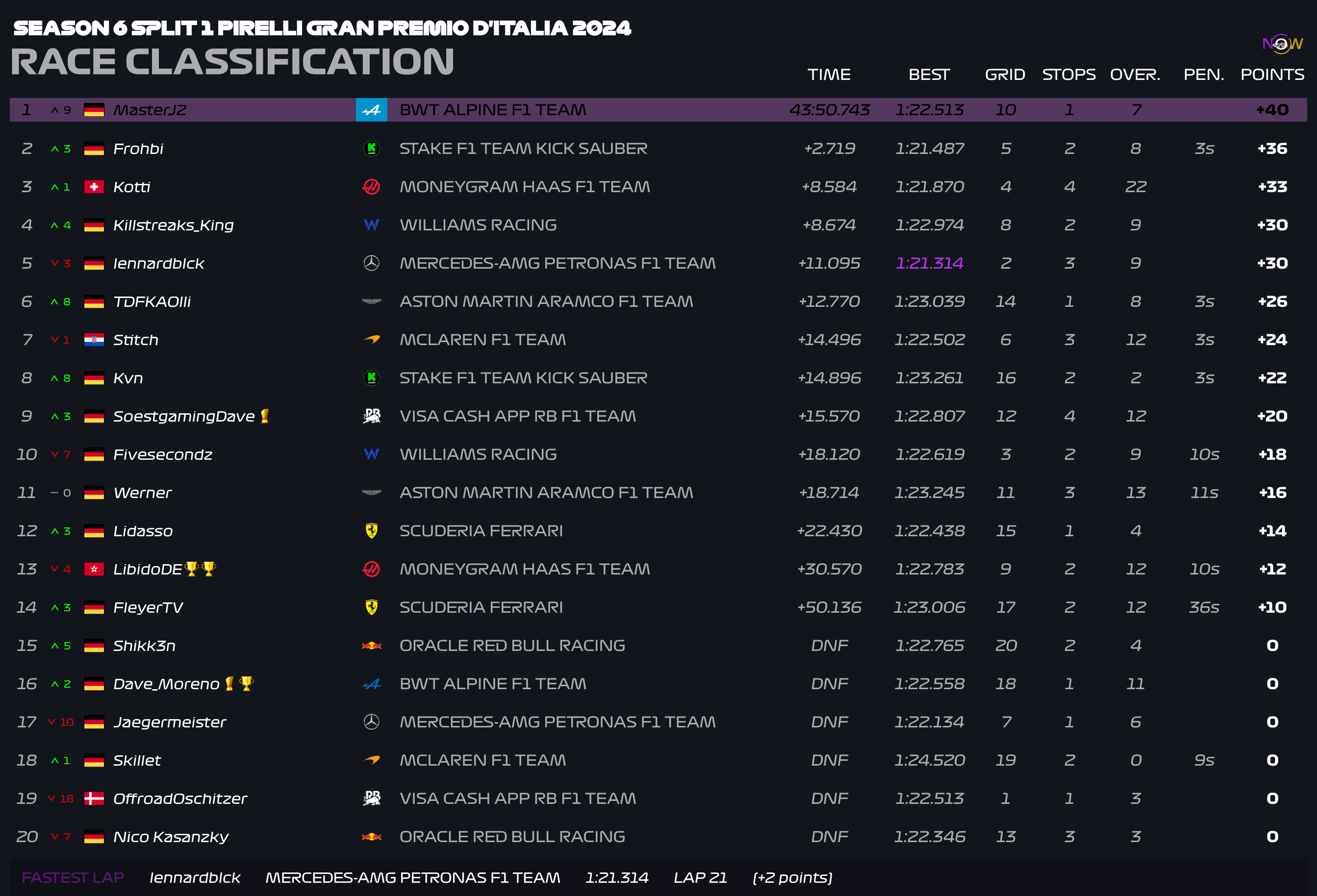1317x896 pixels.
Task: Click the 9s penalty in Skillet's row
Action: [x=1204, y=761]
